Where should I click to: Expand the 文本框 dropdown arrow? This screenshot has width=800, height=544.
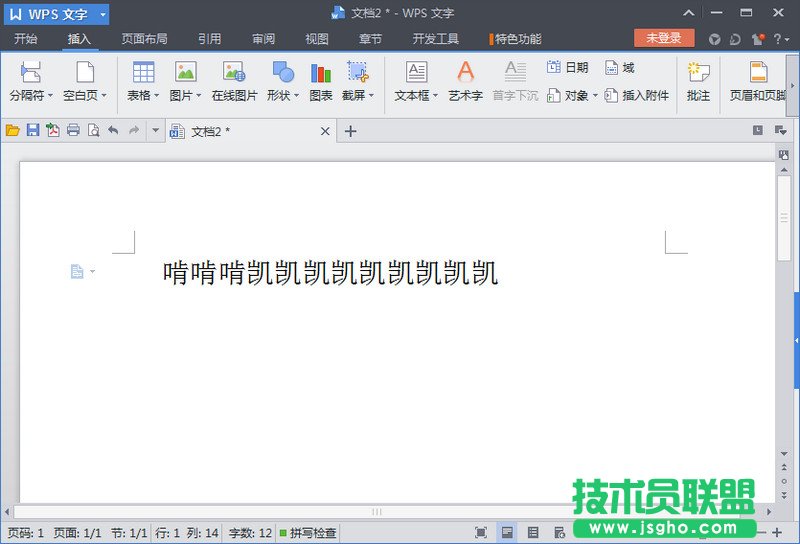tap(435, 95)
